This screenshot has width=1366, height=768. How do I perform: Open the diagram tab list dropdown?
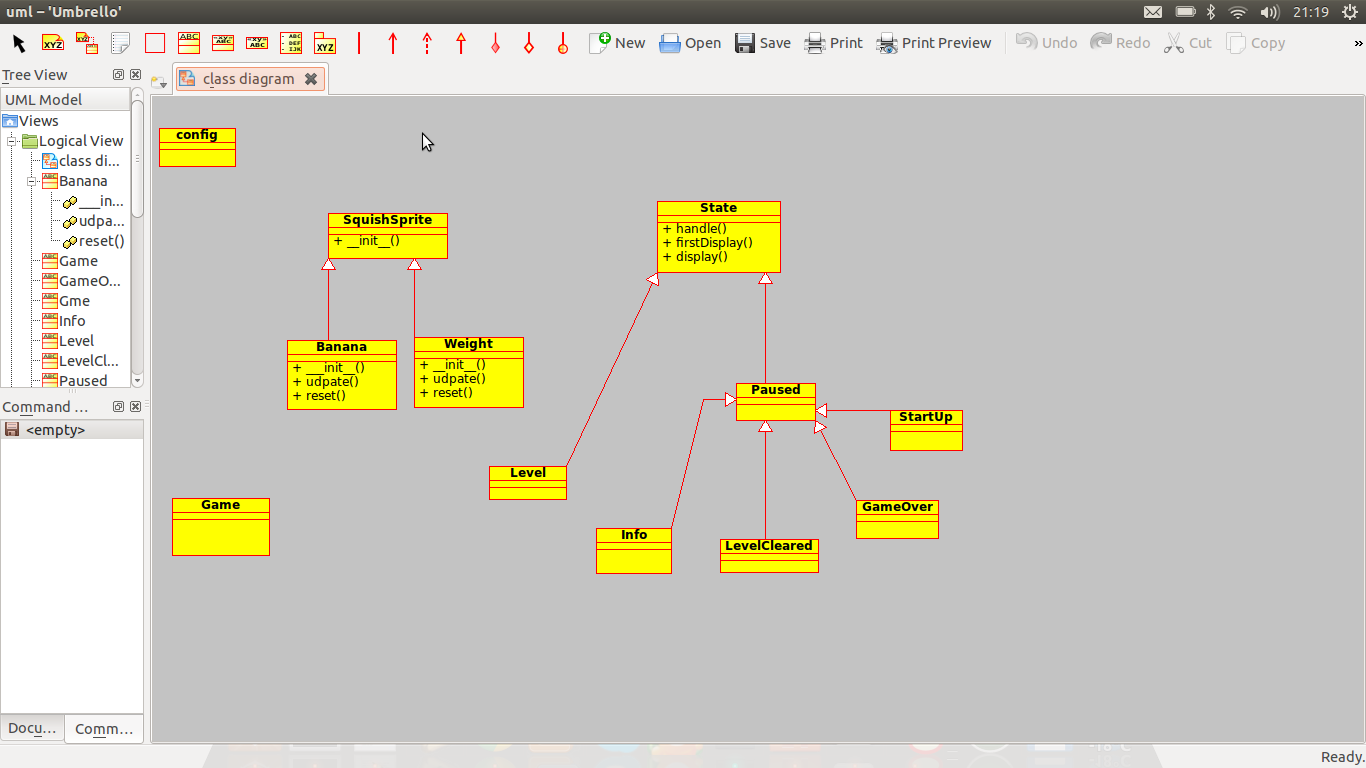tap(158, 81)
